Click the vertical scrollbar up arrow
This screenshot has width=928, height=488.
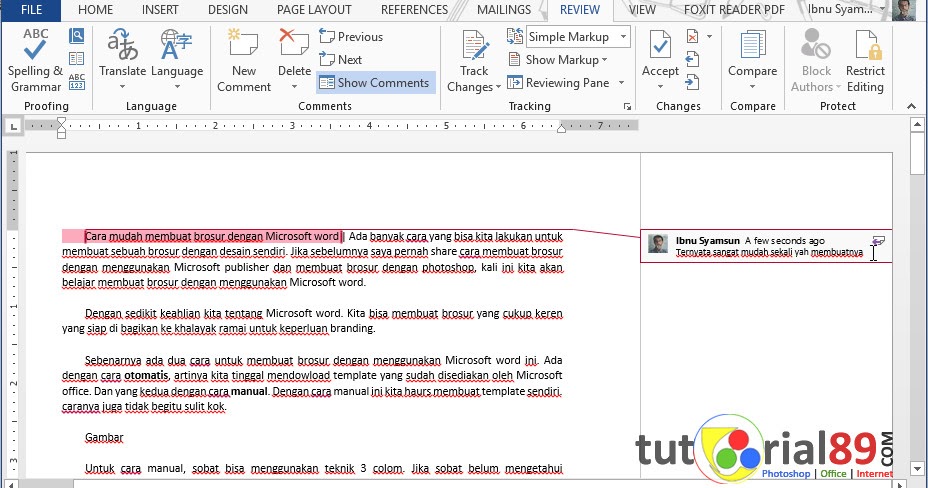tap(917, 125)
